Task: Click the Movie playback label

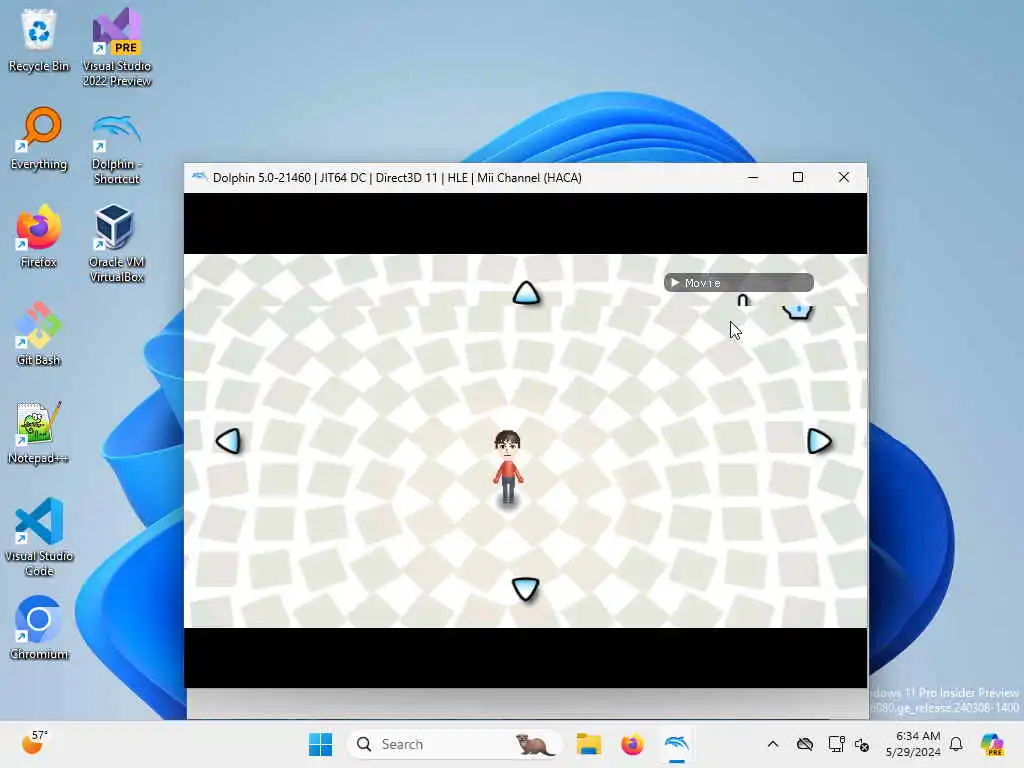Action: [x=739, y=283]
